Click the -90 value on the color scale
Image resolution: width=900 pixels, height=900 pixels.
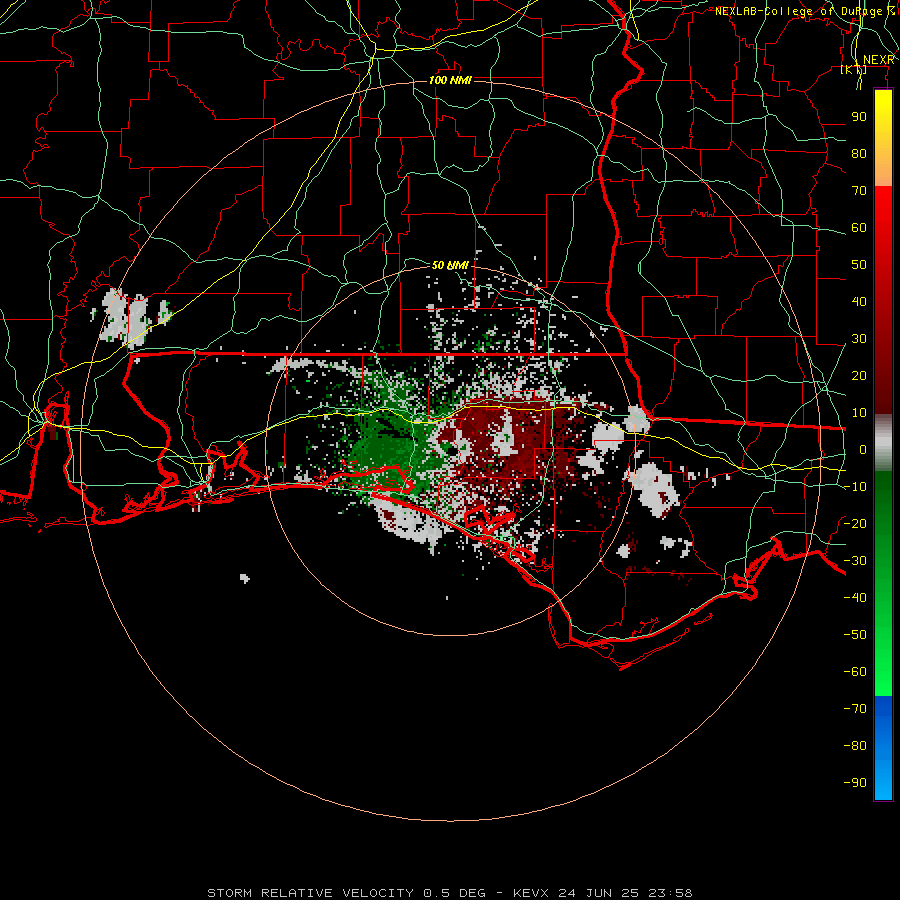click(x=855, y=782)
